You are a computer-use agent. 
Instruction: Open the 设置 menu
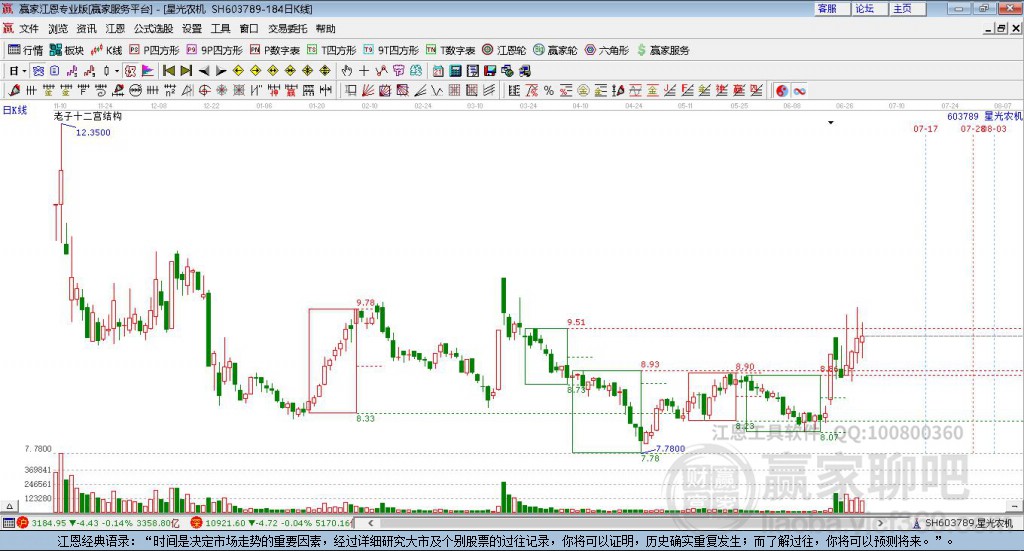click(x=192, y=29)
